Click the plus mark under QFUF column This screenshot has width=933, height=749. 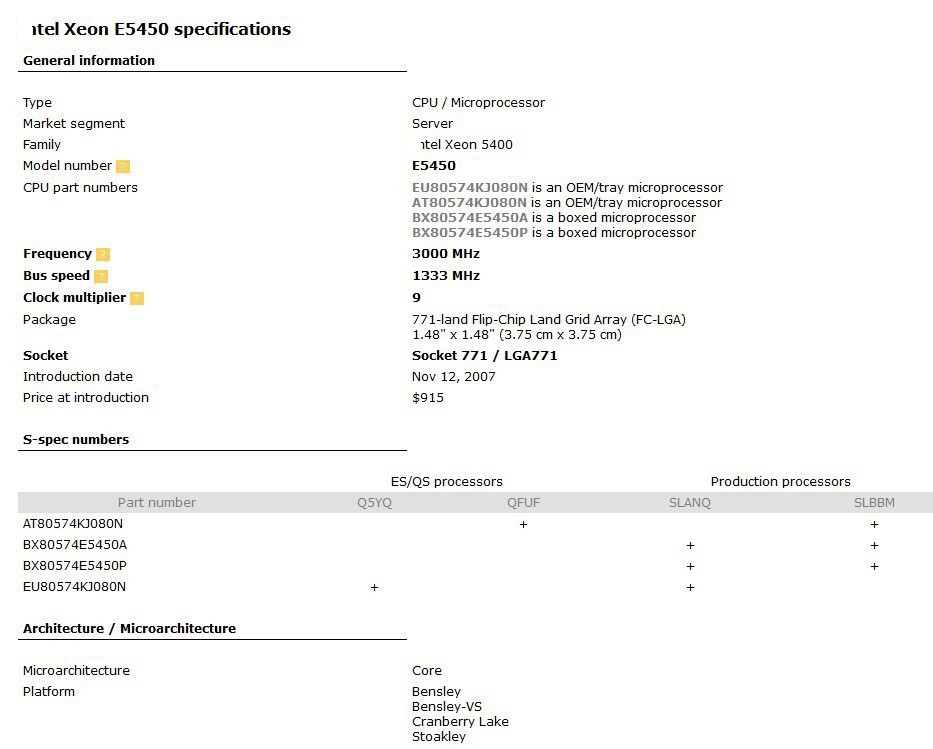point(523,525)
